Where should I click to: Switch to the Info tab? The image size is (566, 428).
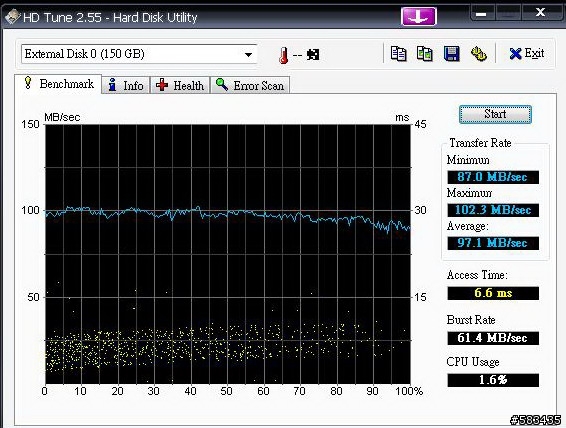(126, 86)
